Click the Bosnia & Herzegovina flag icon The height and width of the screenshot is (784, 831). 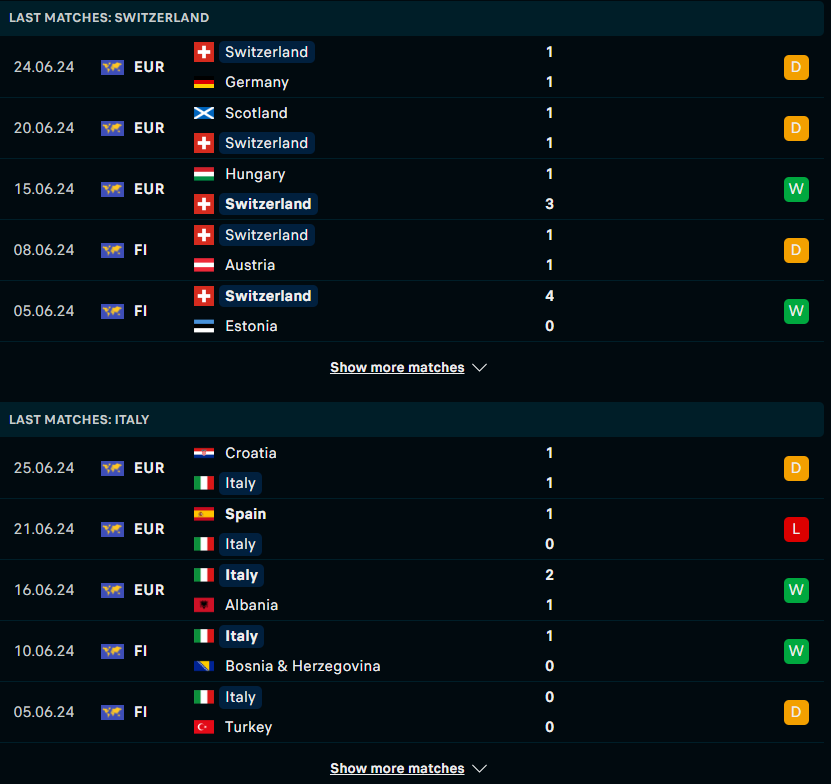point(204,666)
